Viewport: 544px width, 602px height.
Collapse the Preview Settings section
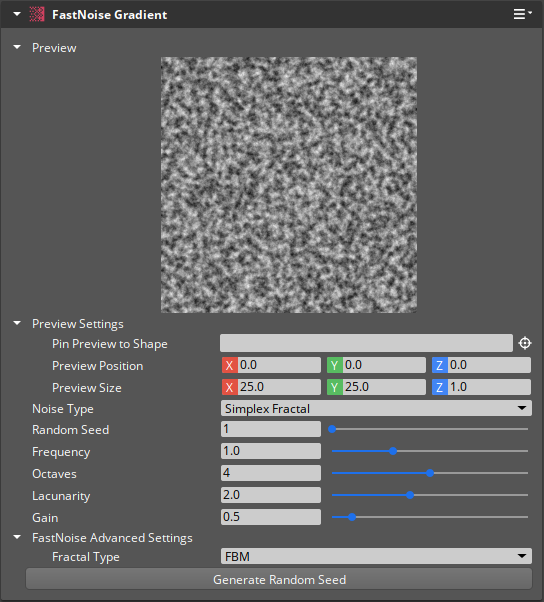(x=17, y=323)
